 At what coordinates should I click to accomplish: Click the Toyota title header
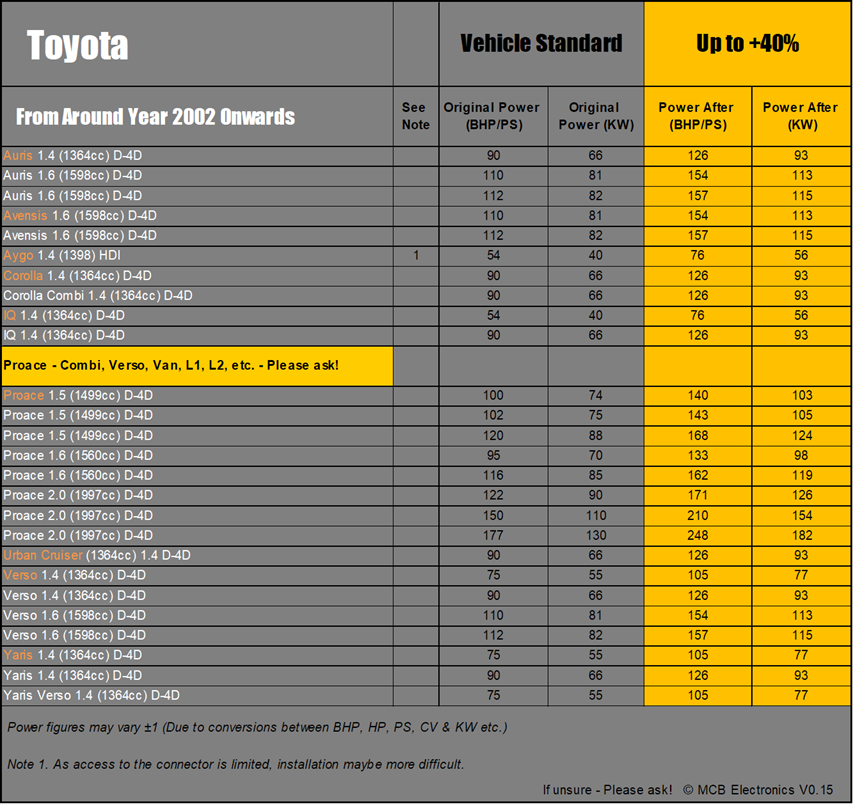(x=77, y=45)
